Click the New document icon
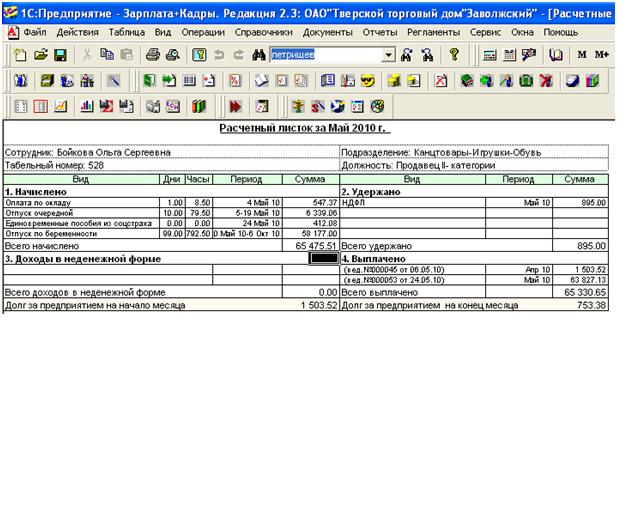The height and width of the screenshot is (512, 640). 20,54
